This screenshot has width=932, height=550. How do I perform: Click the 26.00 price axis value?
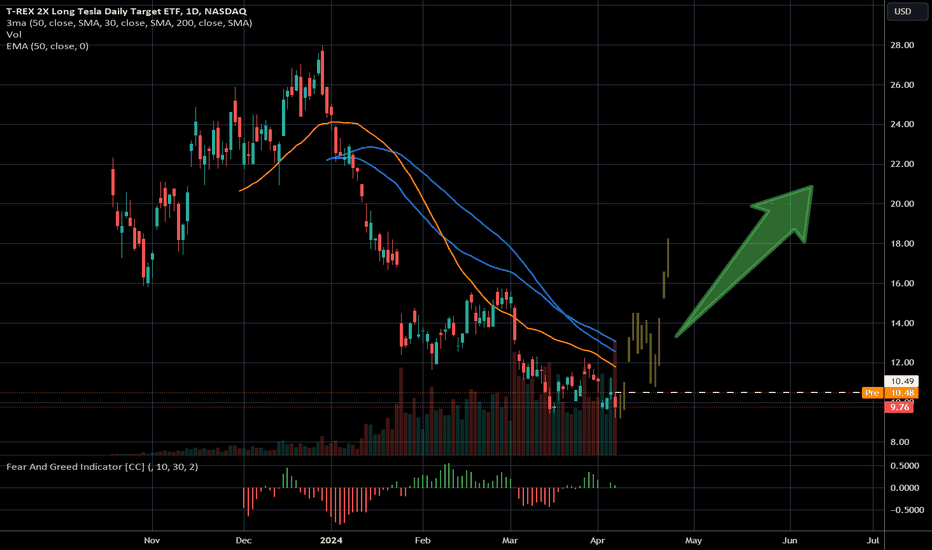tap(902, 85)
